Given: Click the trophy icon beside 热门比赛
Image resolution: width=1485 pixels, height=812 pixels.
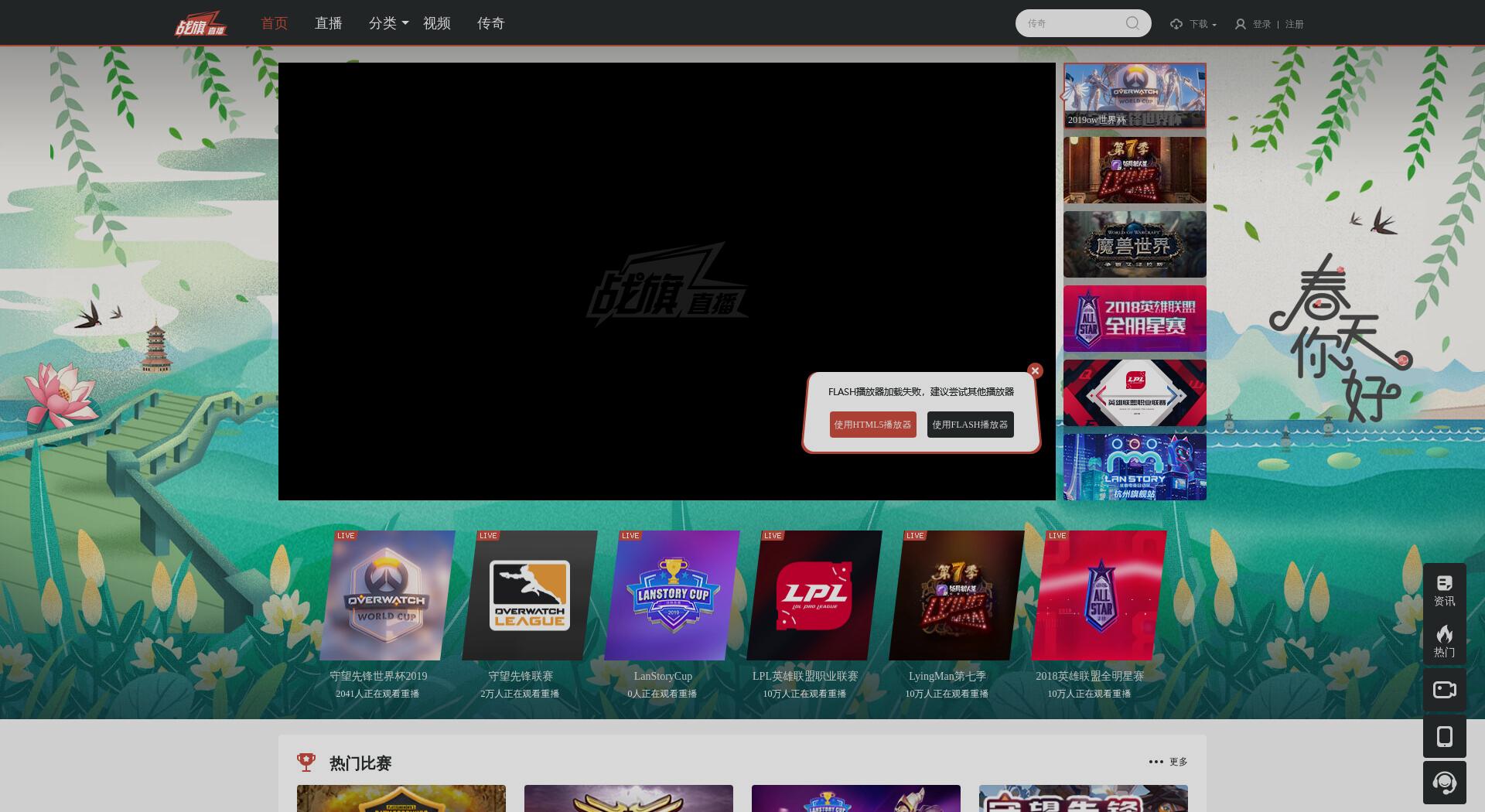Looking at the screenshot, I should [306, 763].
